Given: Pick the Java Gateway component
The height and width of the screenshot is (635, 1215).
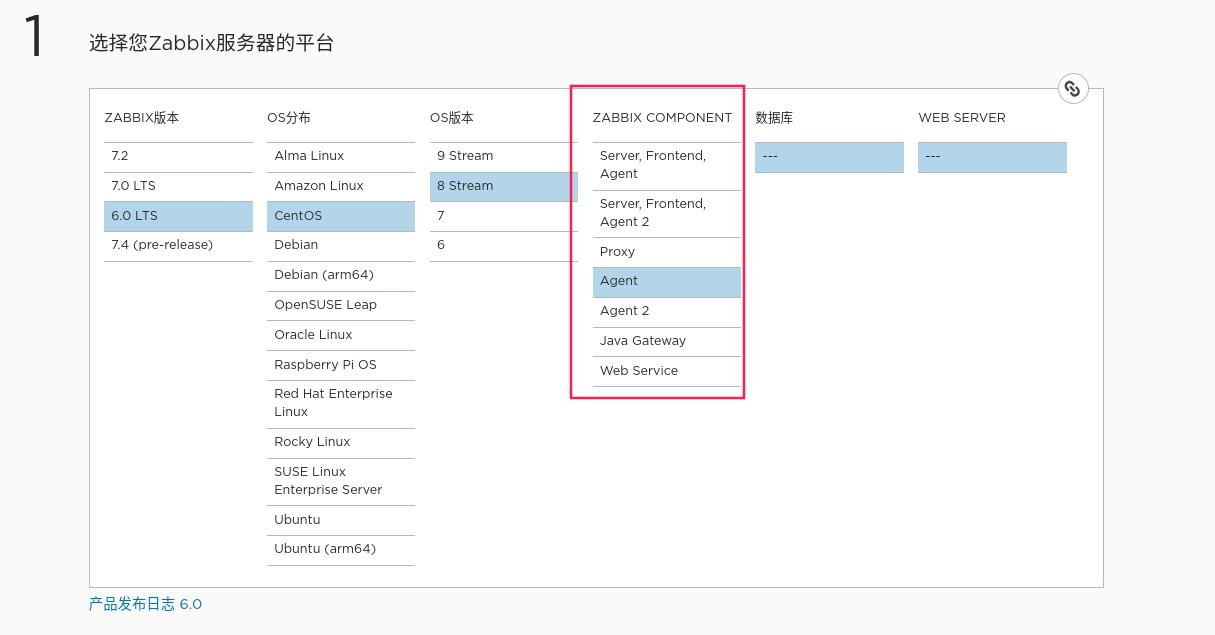Looking at the screenshot, I should pyautogui.click(x=667, y=342).
